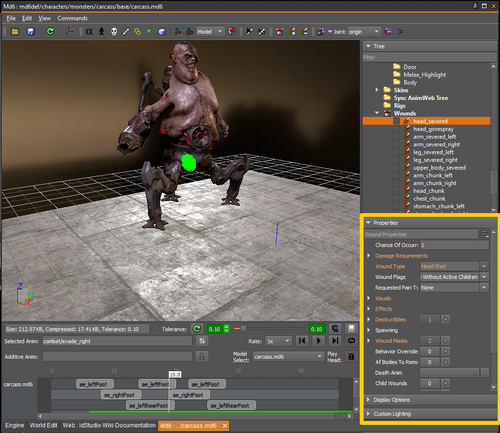Click the arrow icon at toolbar end
This screenshot has height=433, width=500.
[x=401, y=32]
